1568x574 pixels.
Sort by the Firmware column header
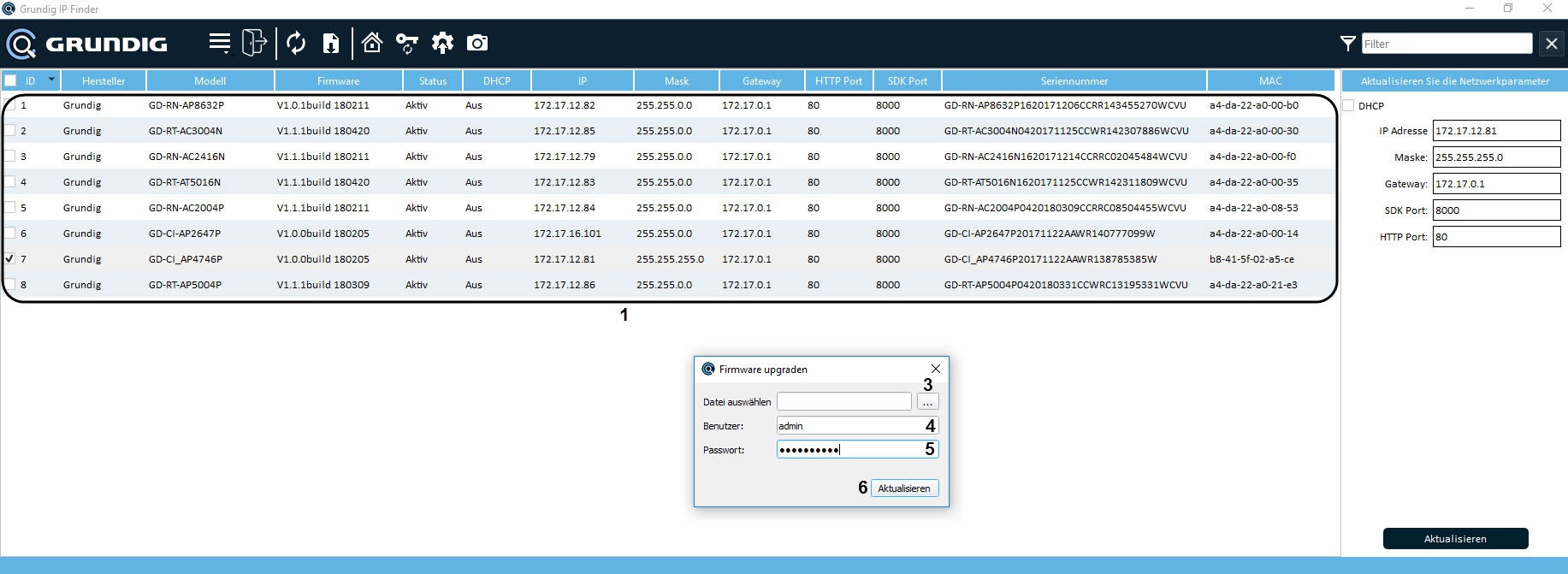click(338, 80)
